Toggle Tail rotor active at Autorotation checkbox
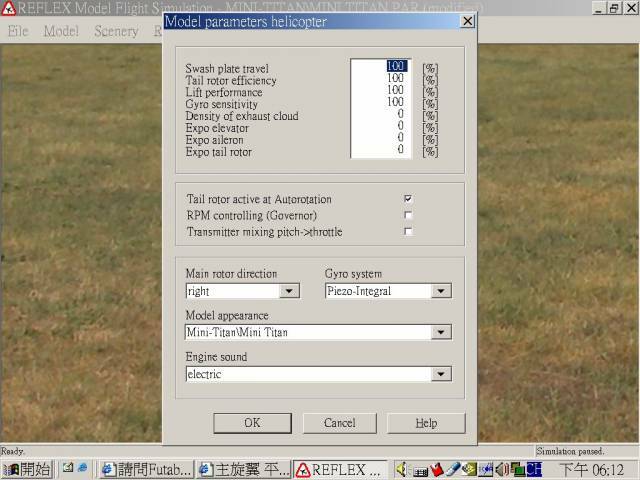 click(x=408, y=199)
